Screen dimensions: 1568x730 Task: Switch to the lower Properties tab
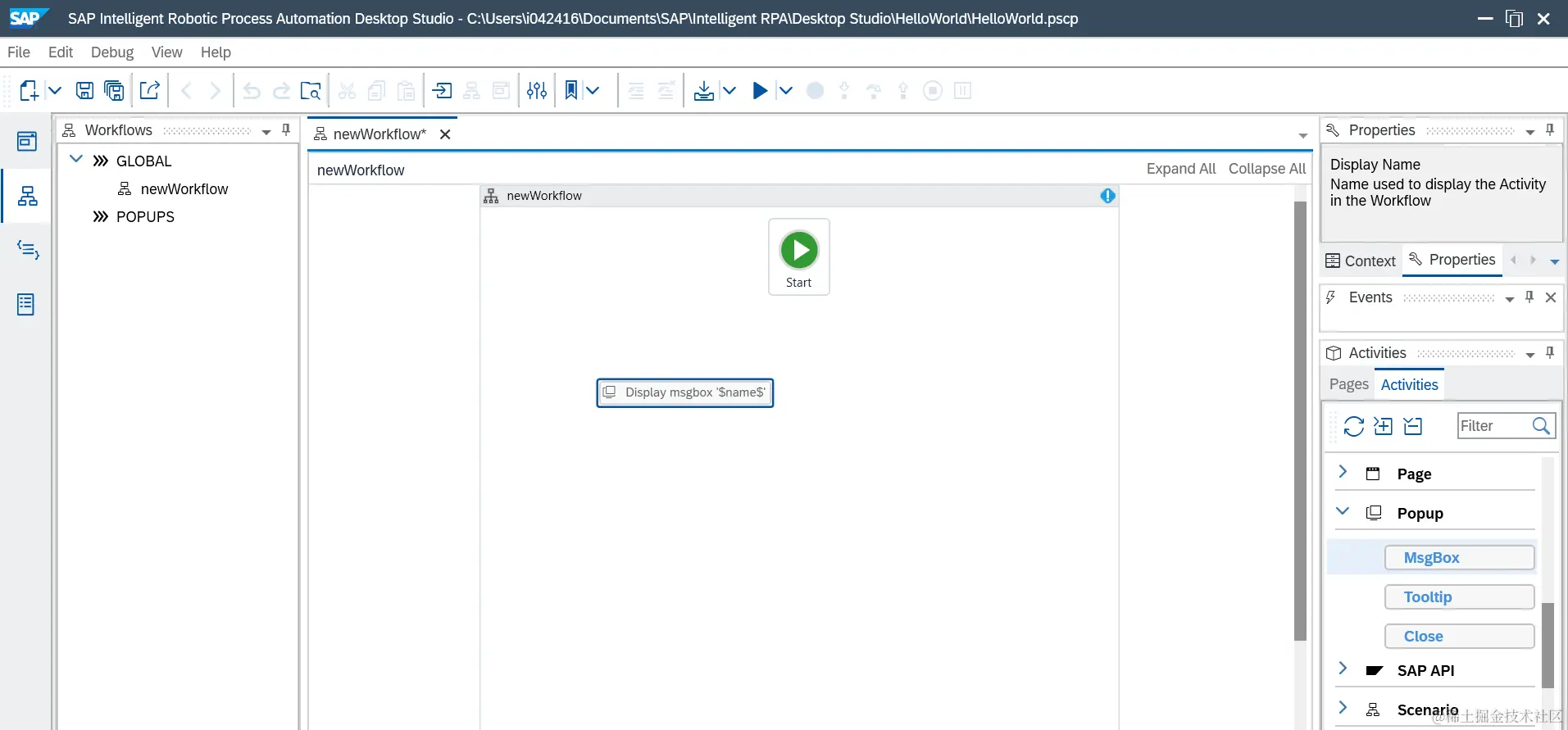tap(1452, 260)
